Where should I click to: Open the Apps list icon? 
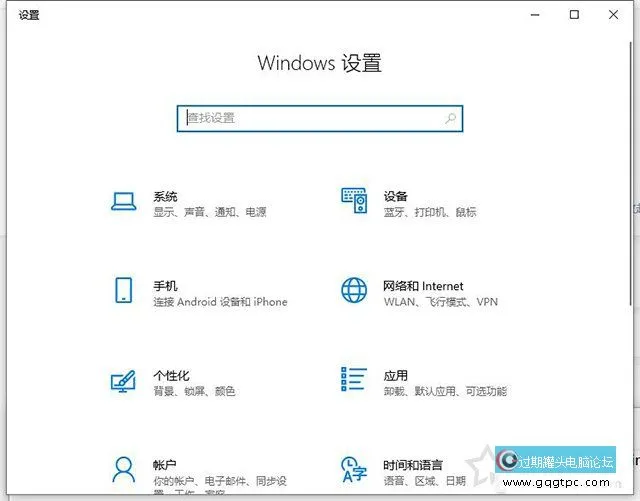[x=354, y=379]
